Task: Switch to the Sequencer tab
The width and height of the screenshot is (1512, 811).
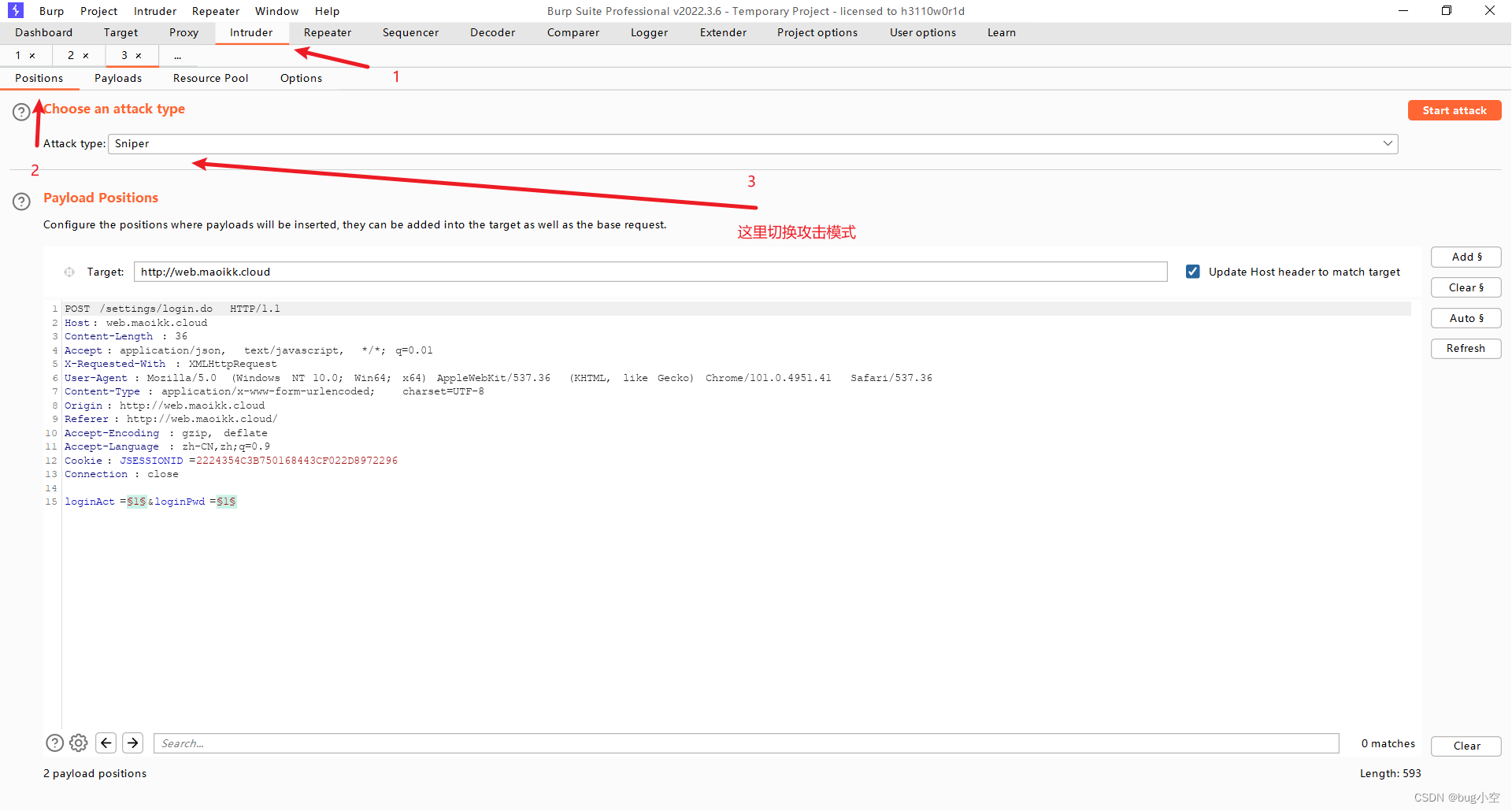Action: click(x=410, y=32)
